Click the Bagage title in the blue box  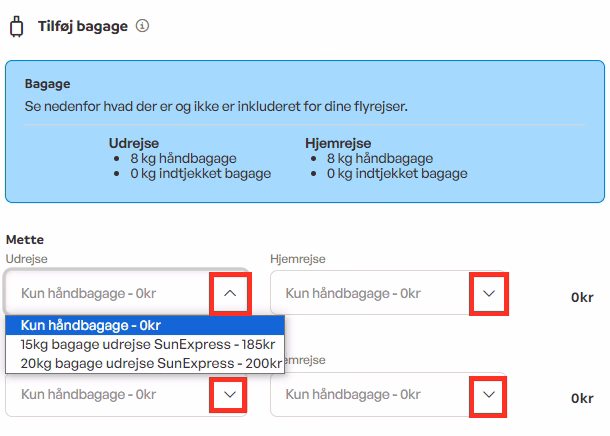[x=47, y=84]
